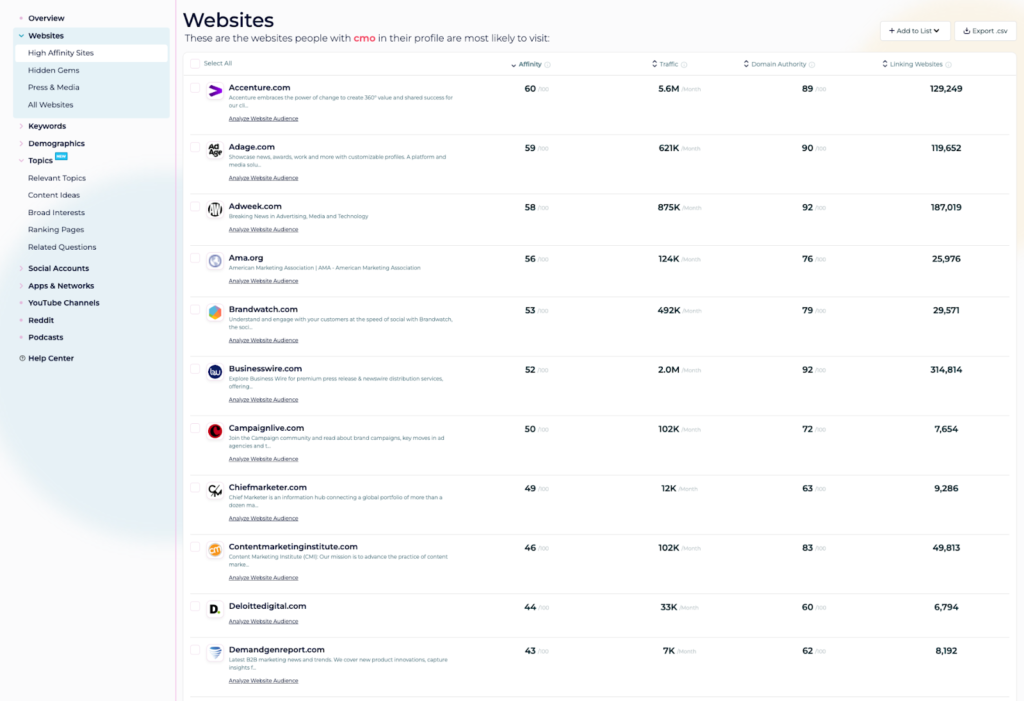Click the info icon beside Domain Authority

(x=812, y=65)
